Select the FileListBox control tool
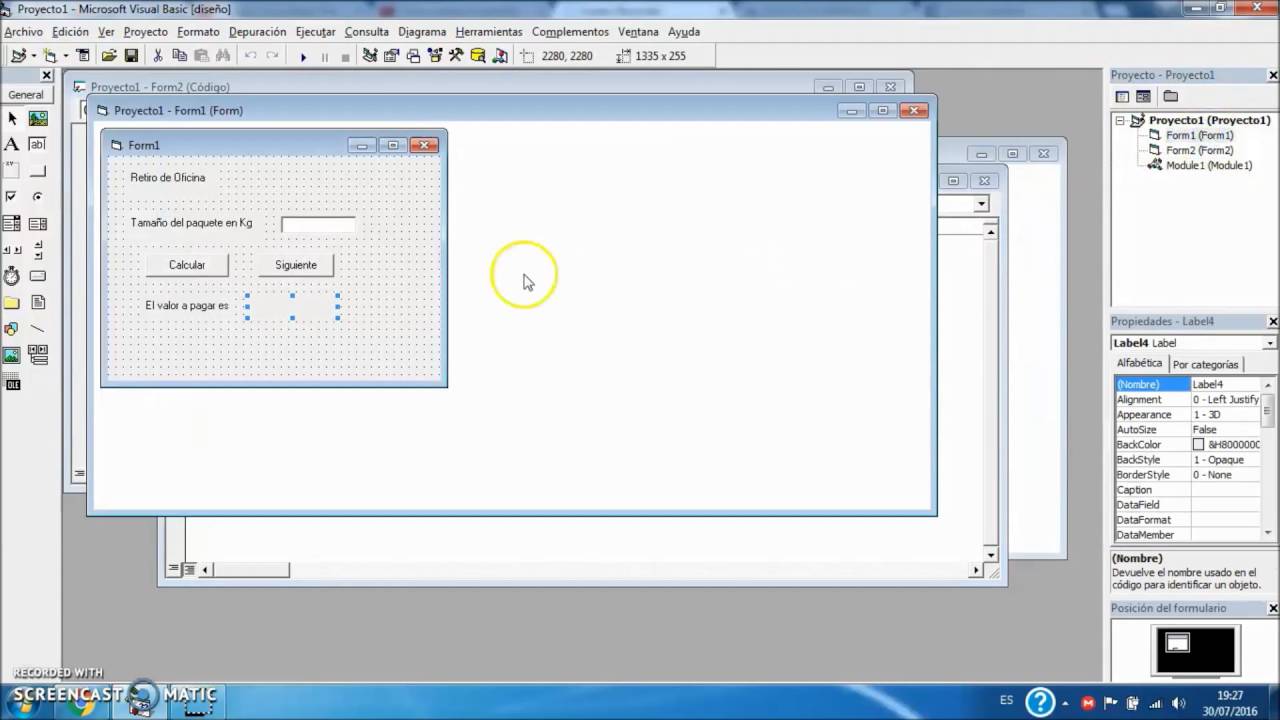This screenshot has height=720, width=1280. [38, 303]
